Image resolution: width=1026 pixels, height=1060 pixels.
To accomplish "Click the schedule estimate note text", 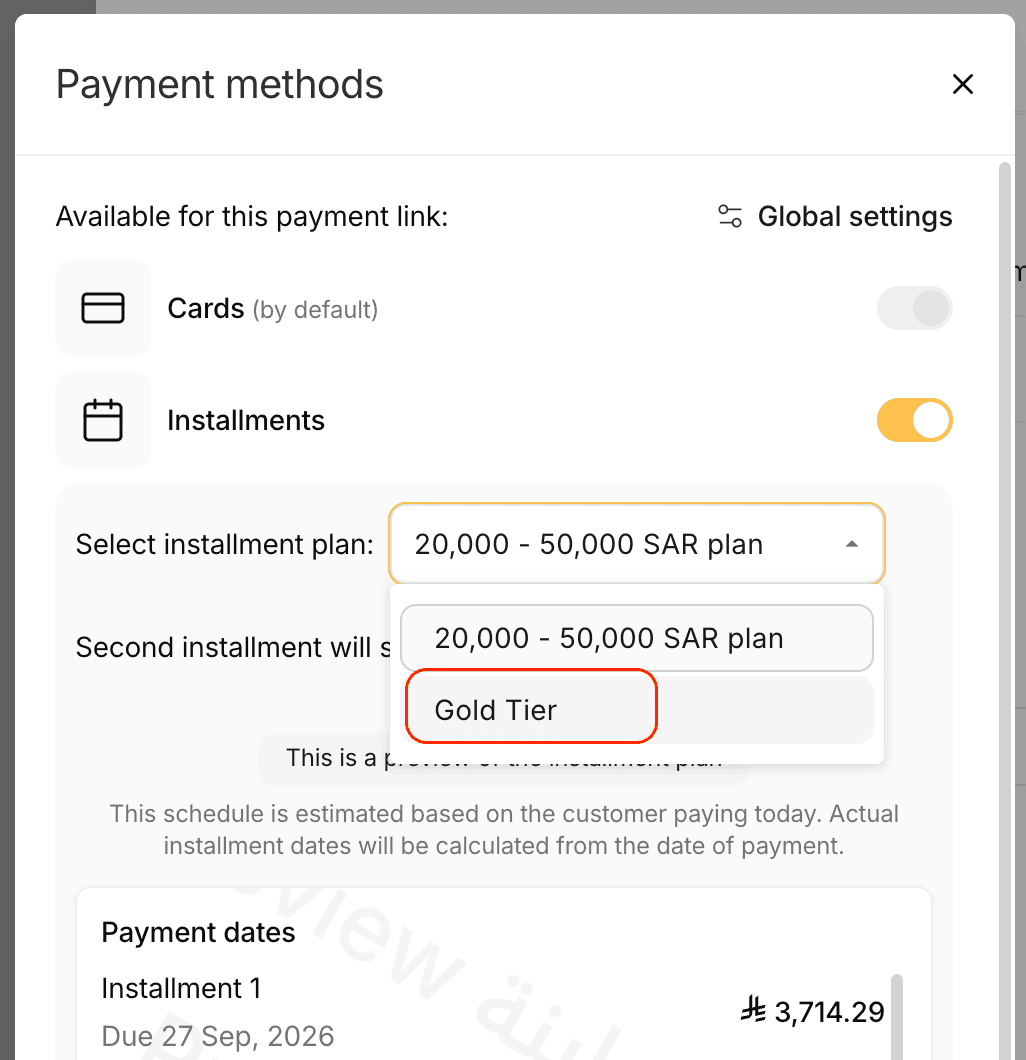I will [x=504, y=829].
